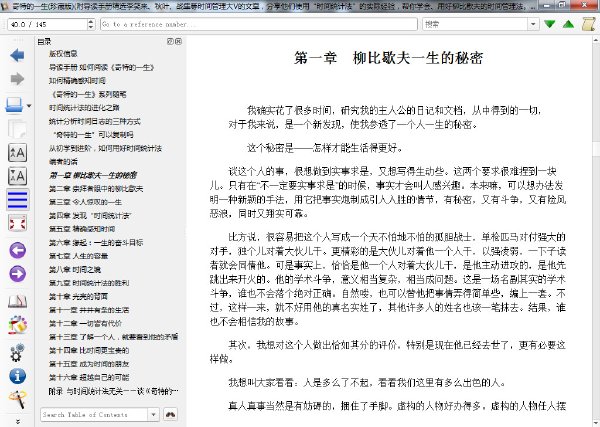The image size is (600, 427).
Task: Select 第七章 人生的容量 chapter
Action: pyautogui.click(x=78, y=256)
